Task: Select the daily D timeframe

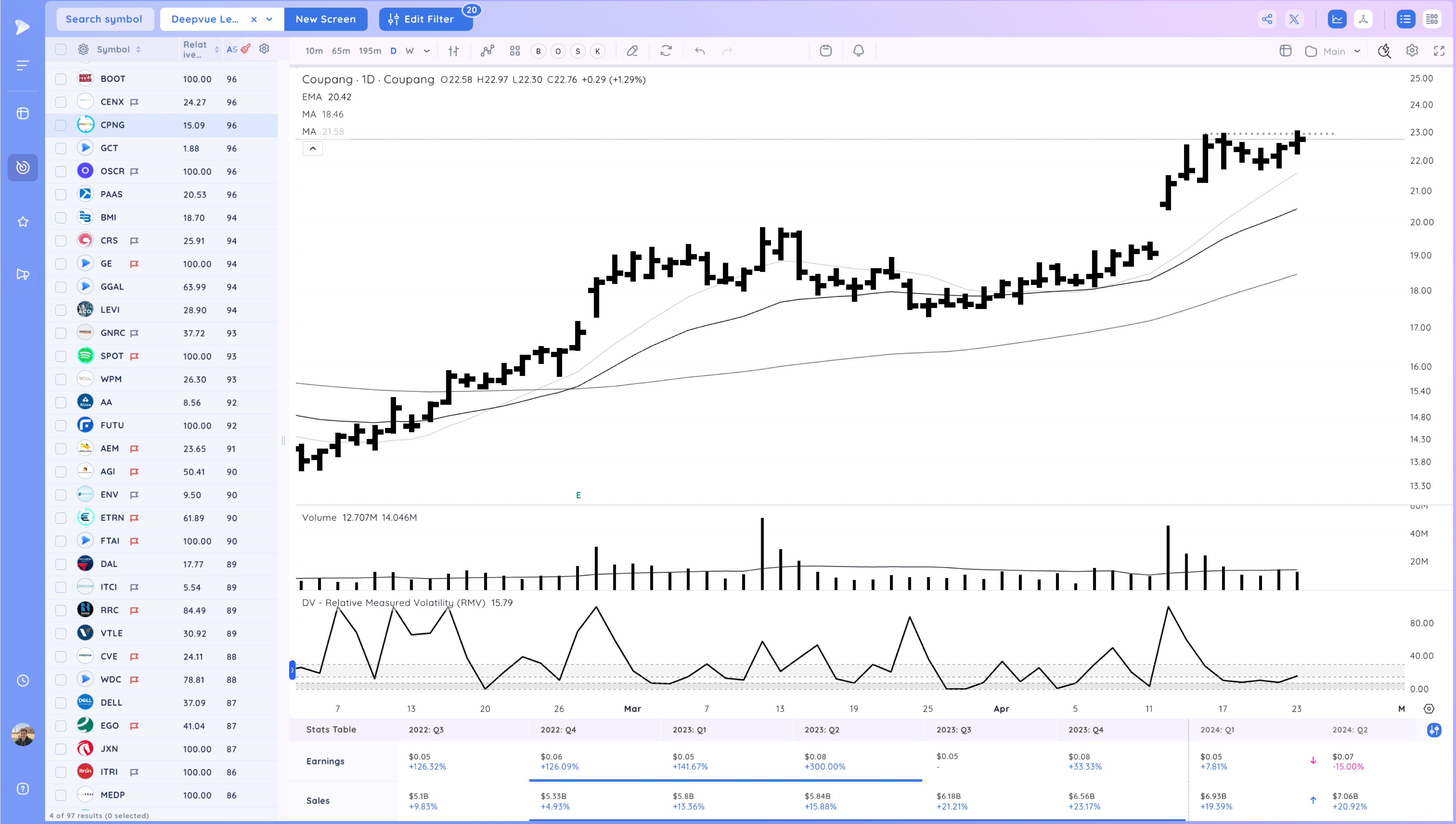Action: click(393, 51)
